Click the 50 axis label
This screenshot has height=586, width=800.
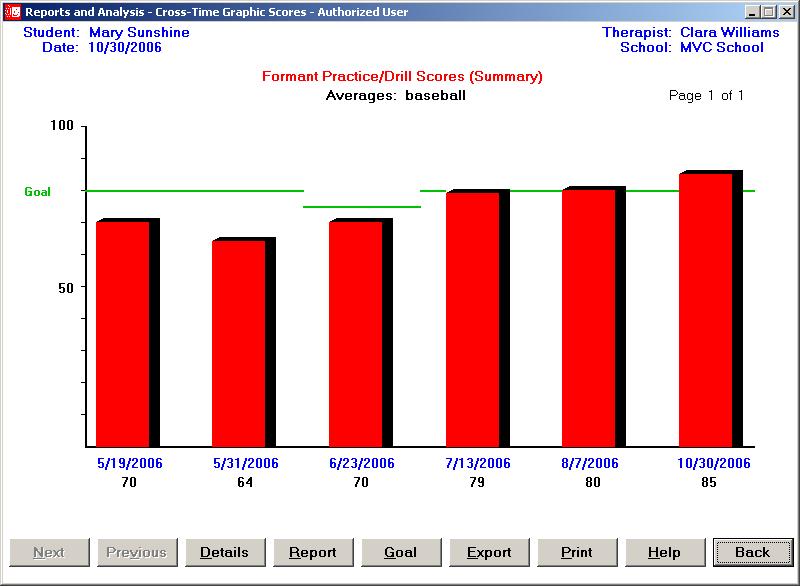(66, 288)
